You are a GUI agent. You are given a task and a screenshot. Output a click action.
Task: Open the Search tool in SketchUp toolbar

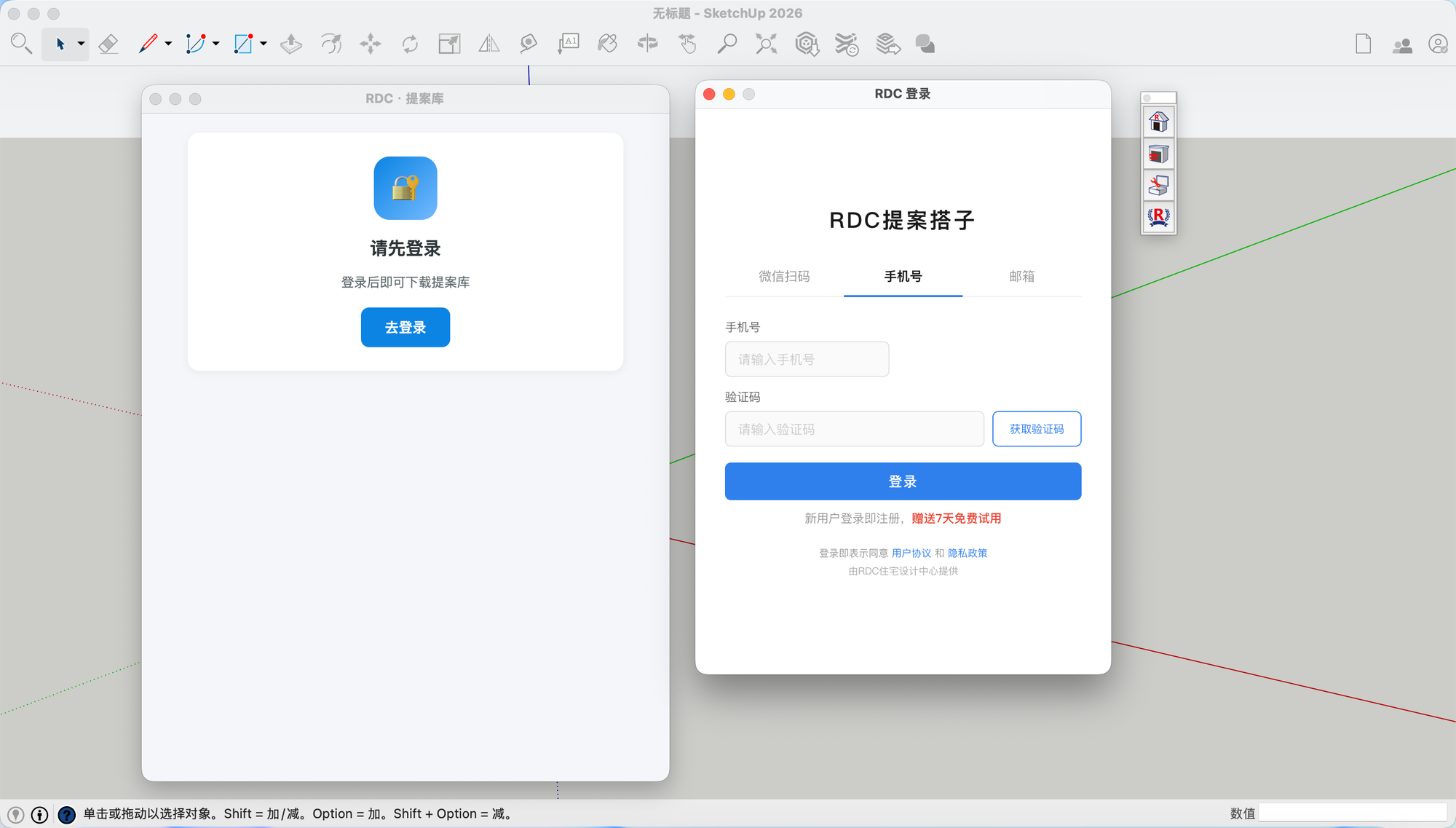click(x=21, y=44)
